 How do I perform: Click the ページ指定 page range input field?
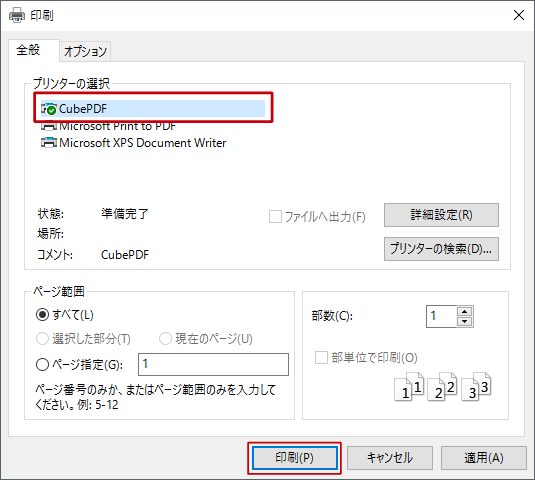point(213,364)
